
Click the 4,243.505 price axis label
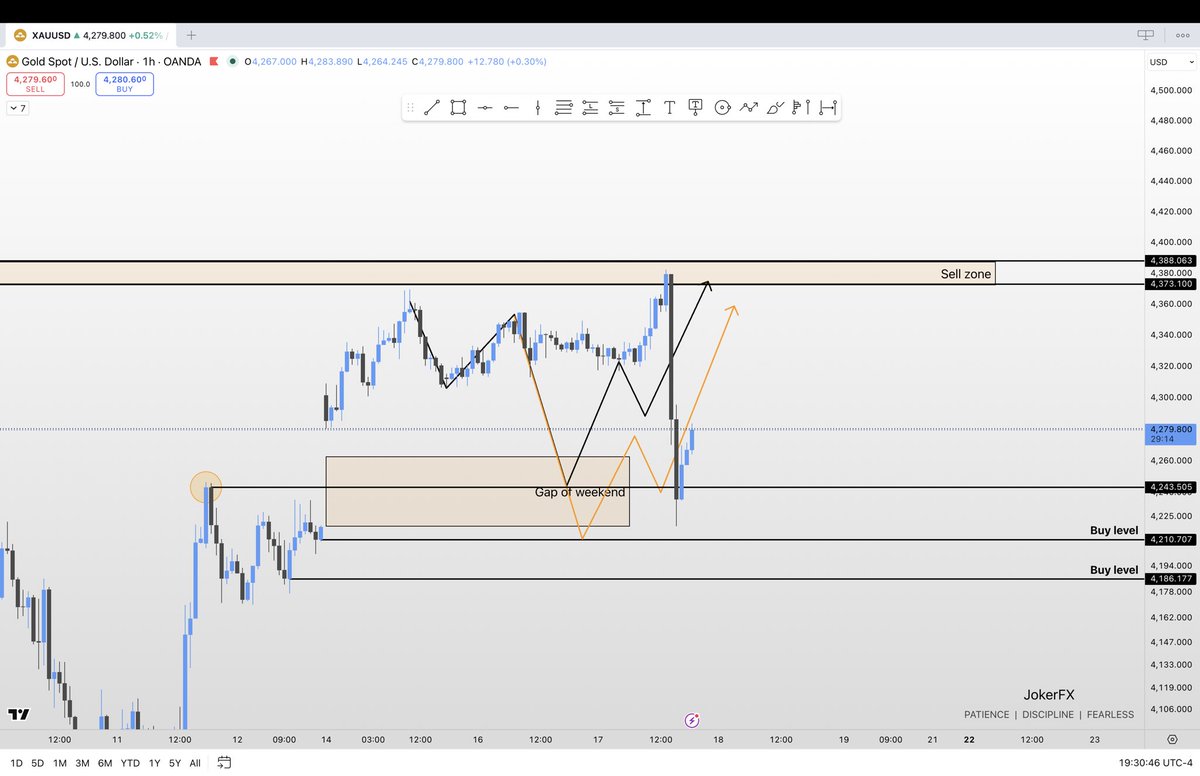pyautogui.click(x=1171, y=487)
